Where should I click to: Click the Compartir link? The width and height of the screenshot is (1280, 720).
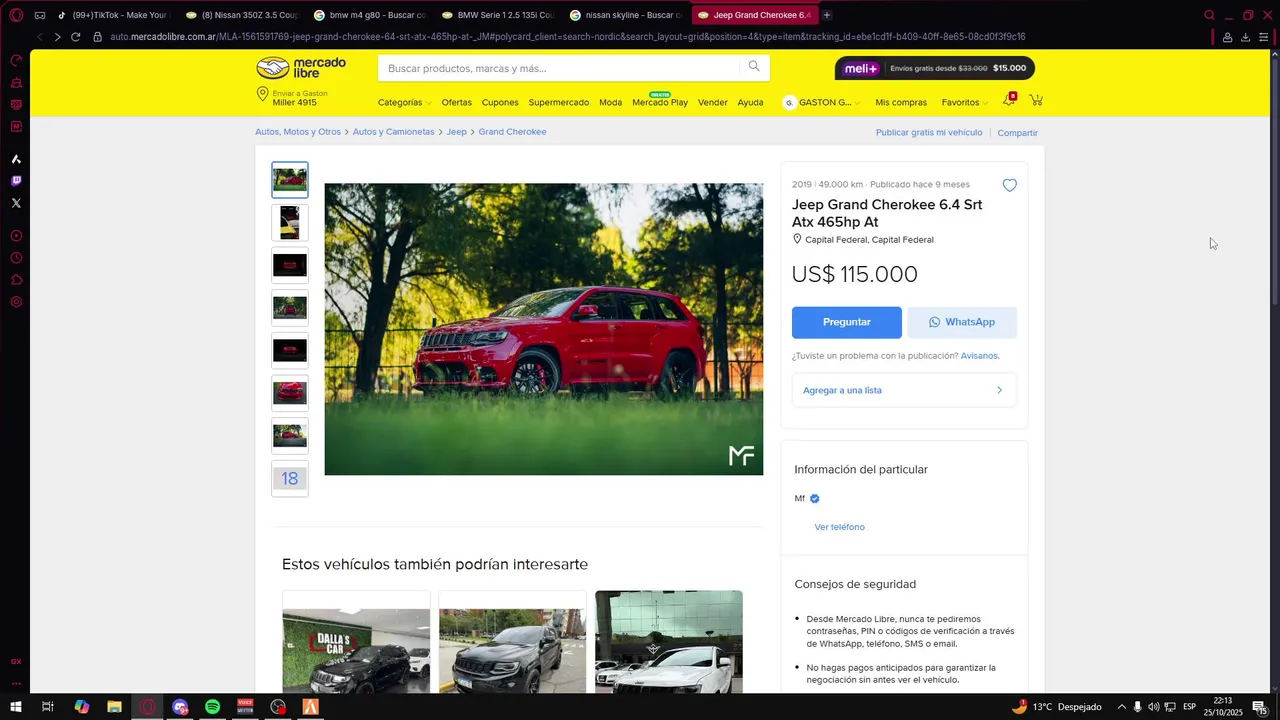tap(1017, 133)
